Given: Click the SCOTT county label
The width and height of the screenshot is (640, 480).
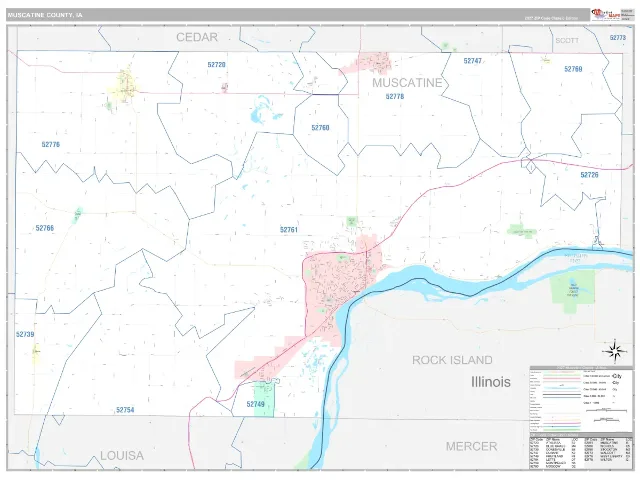Looking at the screenshot, I should coord(567,40).
